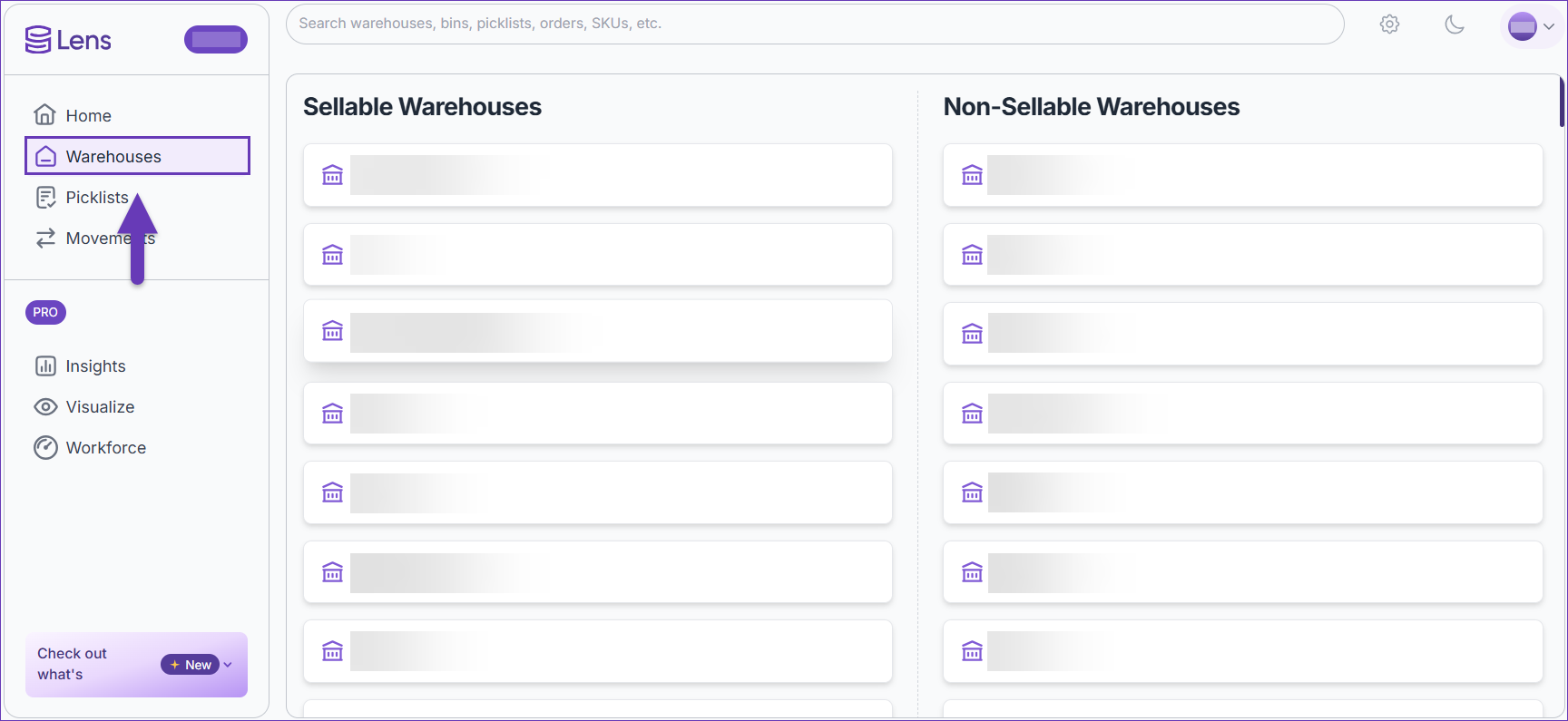Viewport: 1568px width, 721px height.
Task: Click the Visualize eye icon
Action: [45, 406]
